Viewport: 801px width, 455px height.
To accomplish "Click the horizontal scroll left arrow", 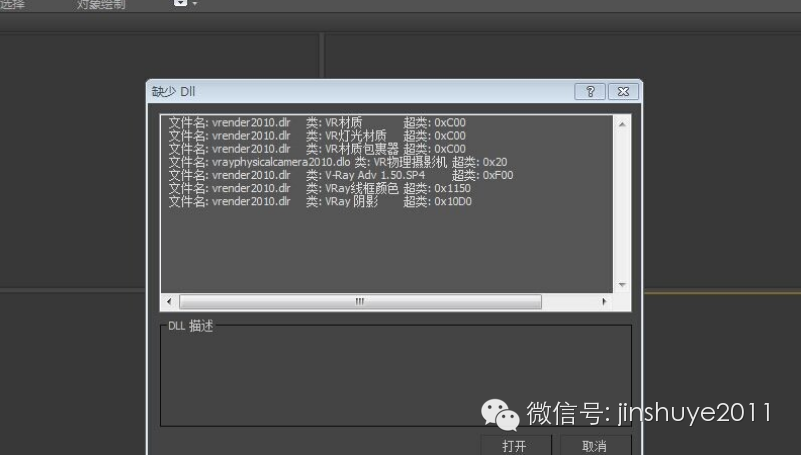I will point(169,301).
